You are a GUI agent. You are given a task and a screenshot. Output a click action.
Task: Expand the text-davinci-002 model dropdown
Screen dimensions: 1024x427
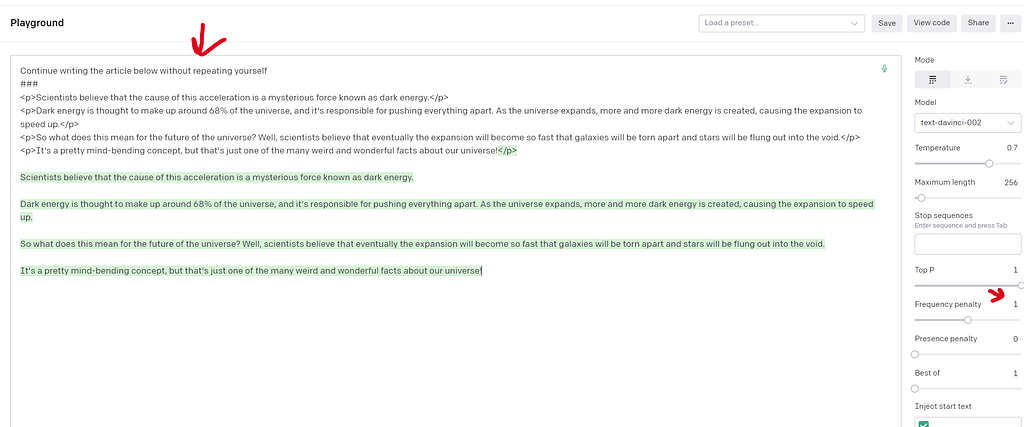[x=967, y=122]
